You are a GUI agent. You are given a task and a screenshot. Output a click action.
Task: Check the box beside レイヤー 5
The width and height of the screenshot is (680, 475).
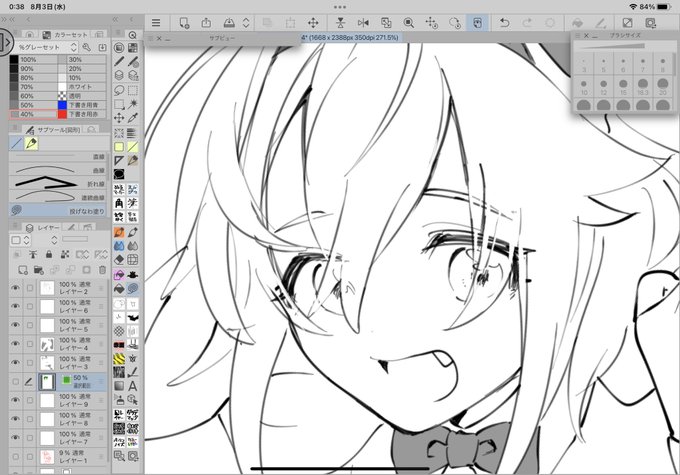tap(29, 325)
